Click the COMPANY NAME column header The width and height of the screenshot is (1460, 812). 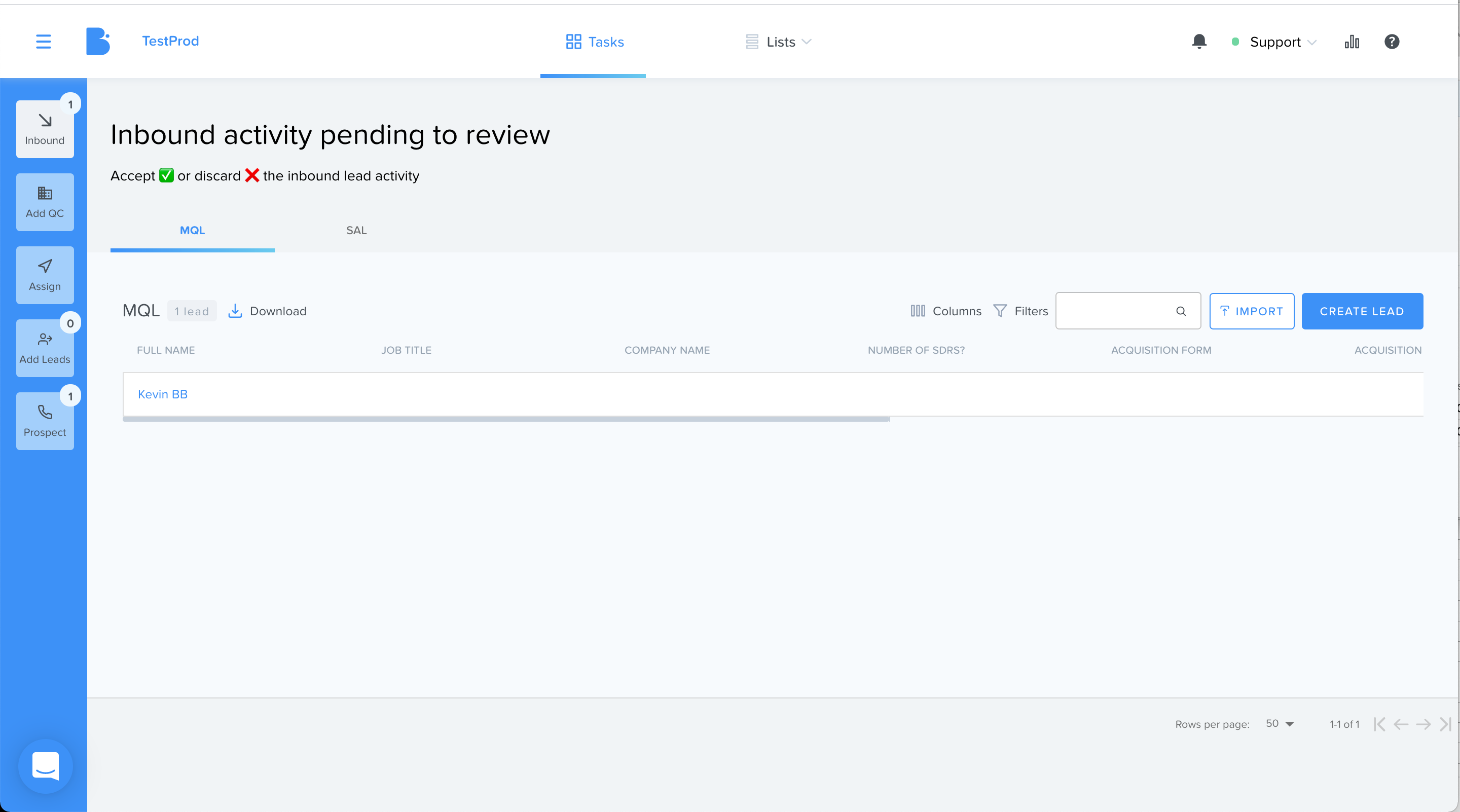[x=667, y=350]
